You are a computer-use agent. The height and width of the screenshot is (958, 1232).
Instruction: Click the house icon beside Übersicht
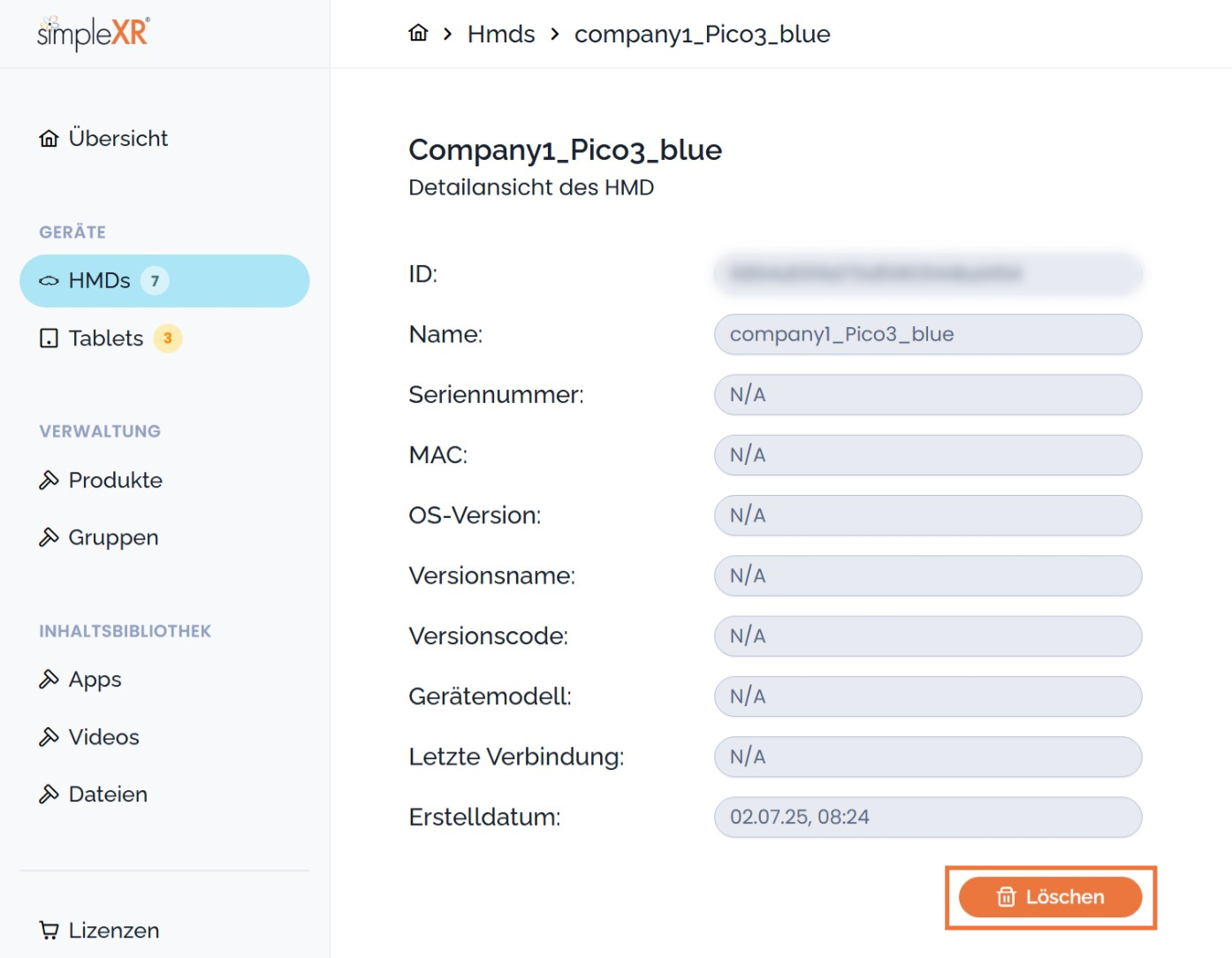tap(49, 139)
